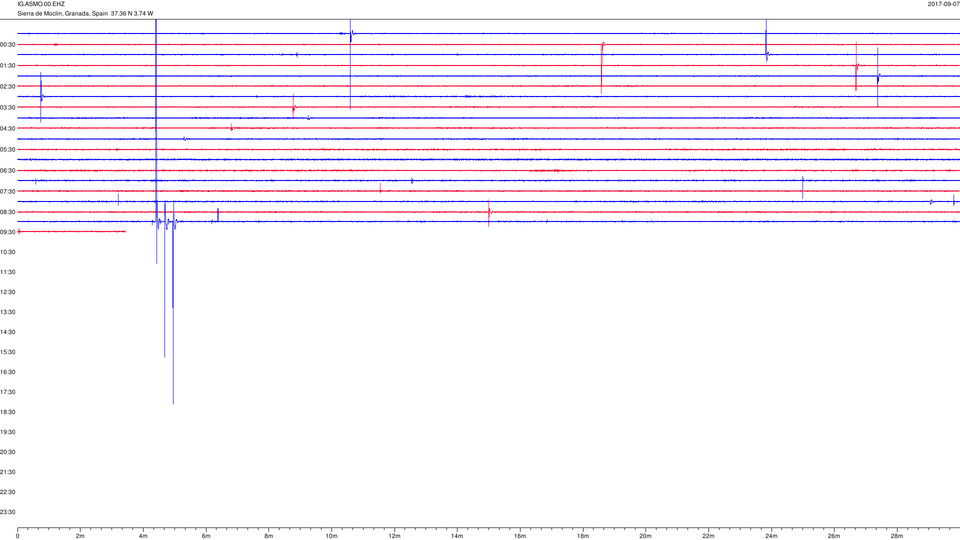This screenshot has height=540, width=960.
Task: Click the station code IG.ASMO.00.EHZ
Action: pyautogui.click(x=41, y=4)
